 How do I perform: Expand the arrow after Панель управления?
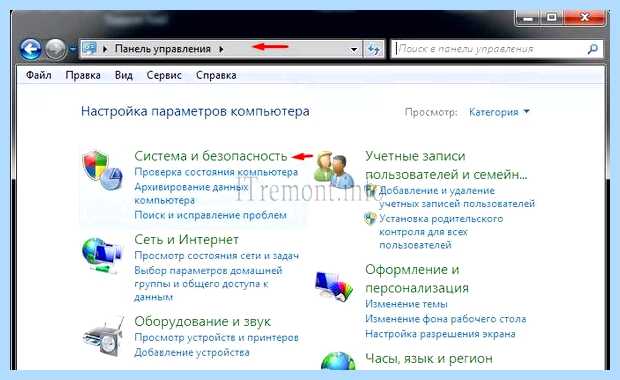click(221, 49)
